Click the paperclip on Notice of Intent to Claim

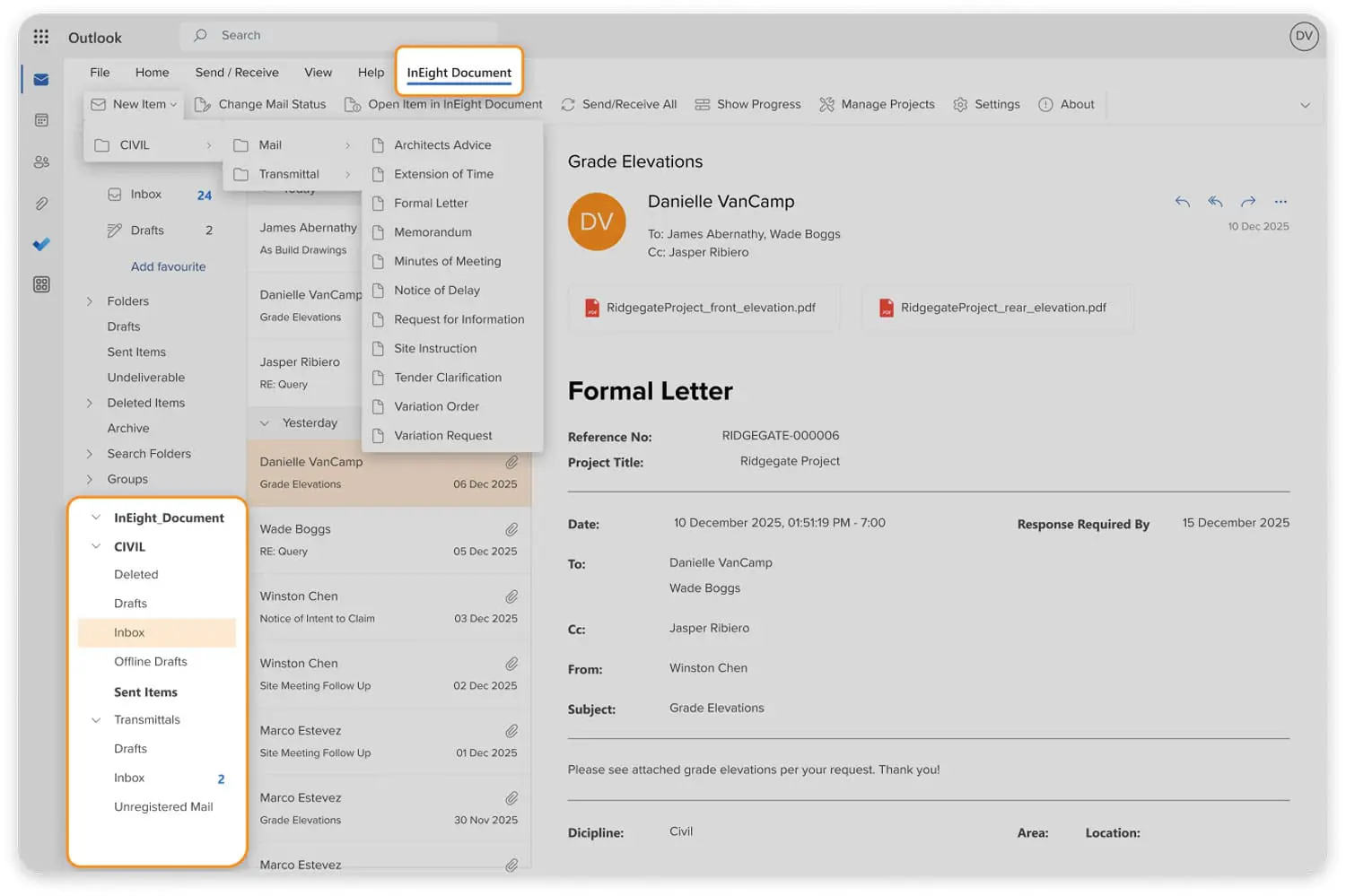511,596
